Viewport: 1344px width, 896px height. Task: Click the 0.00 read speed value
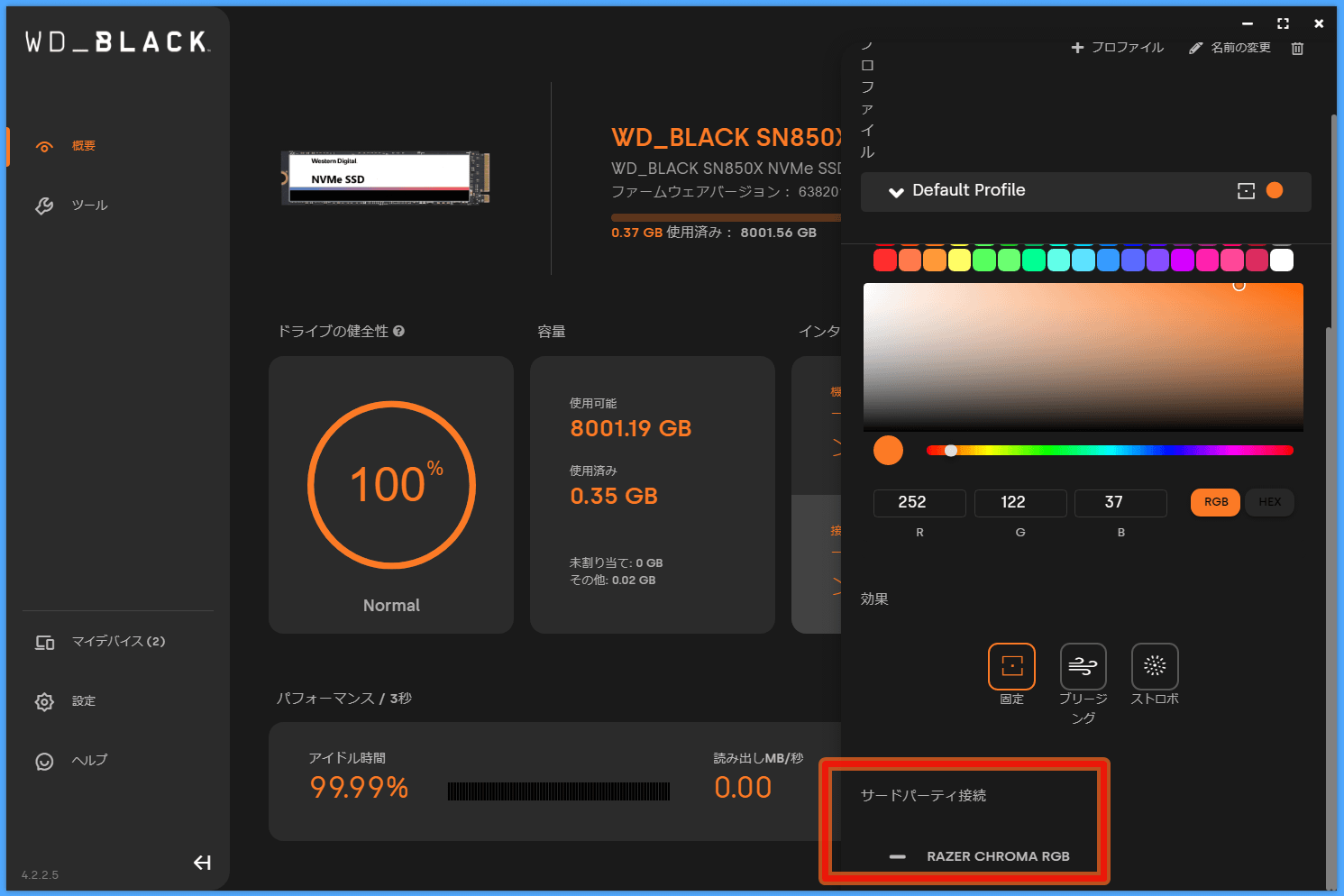coord(743,788)
